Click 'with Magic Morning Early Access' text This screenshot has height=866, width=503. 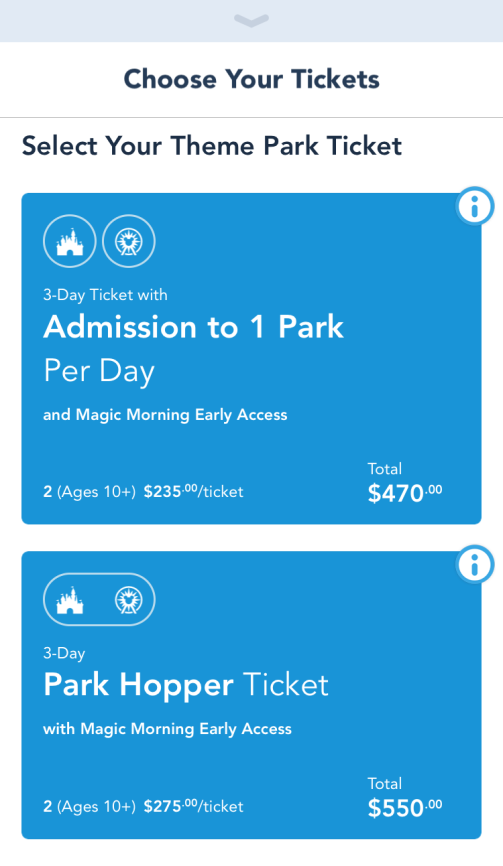167,729
